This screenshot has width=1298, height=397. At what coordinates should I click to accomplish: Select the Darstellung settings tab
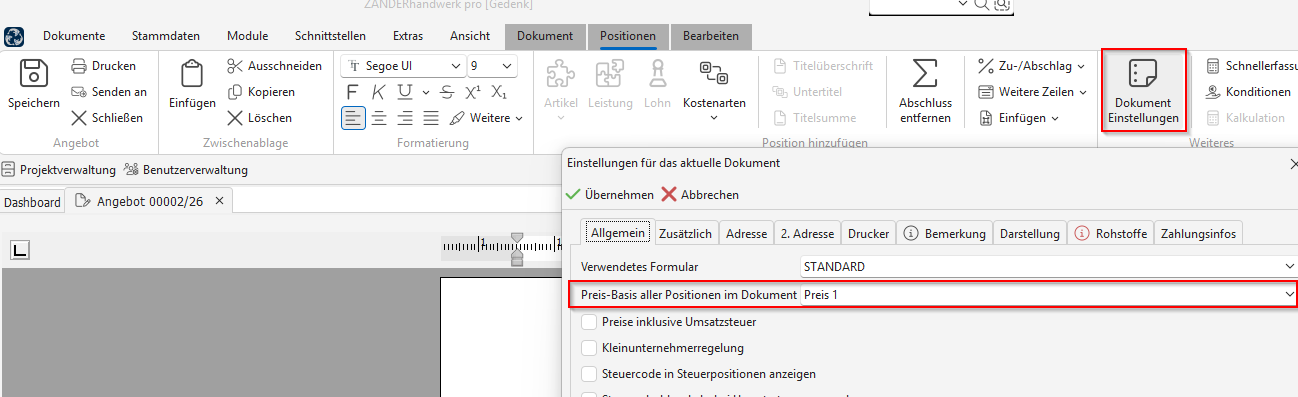click(x=1029, y=233)
